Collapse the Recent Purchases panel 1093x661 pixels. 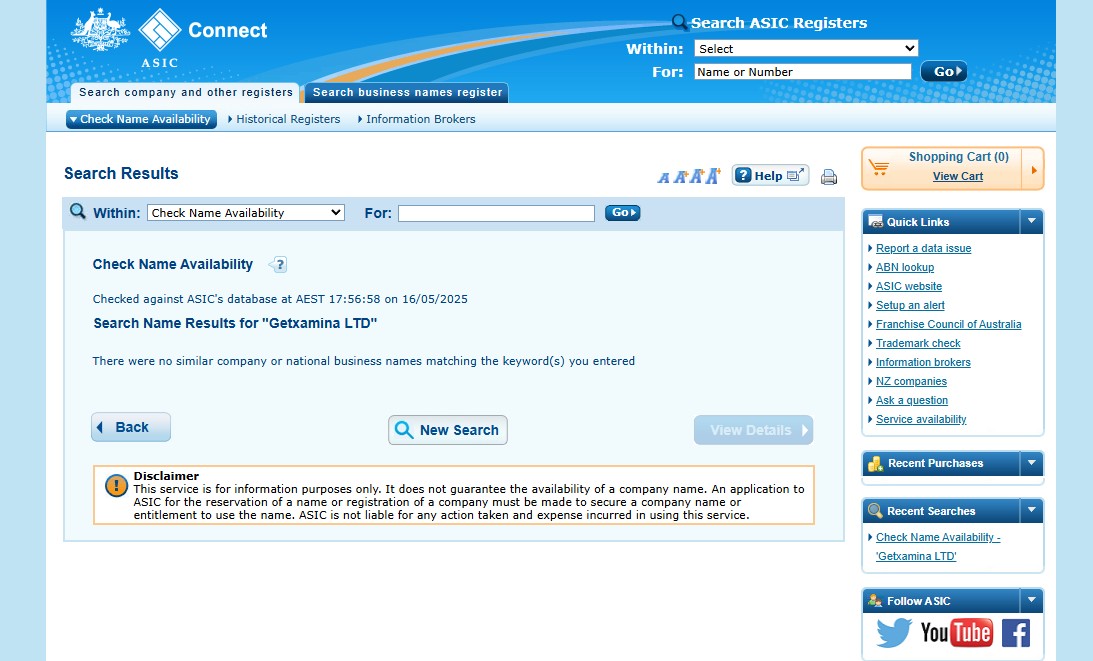(x=1032, y=463)
